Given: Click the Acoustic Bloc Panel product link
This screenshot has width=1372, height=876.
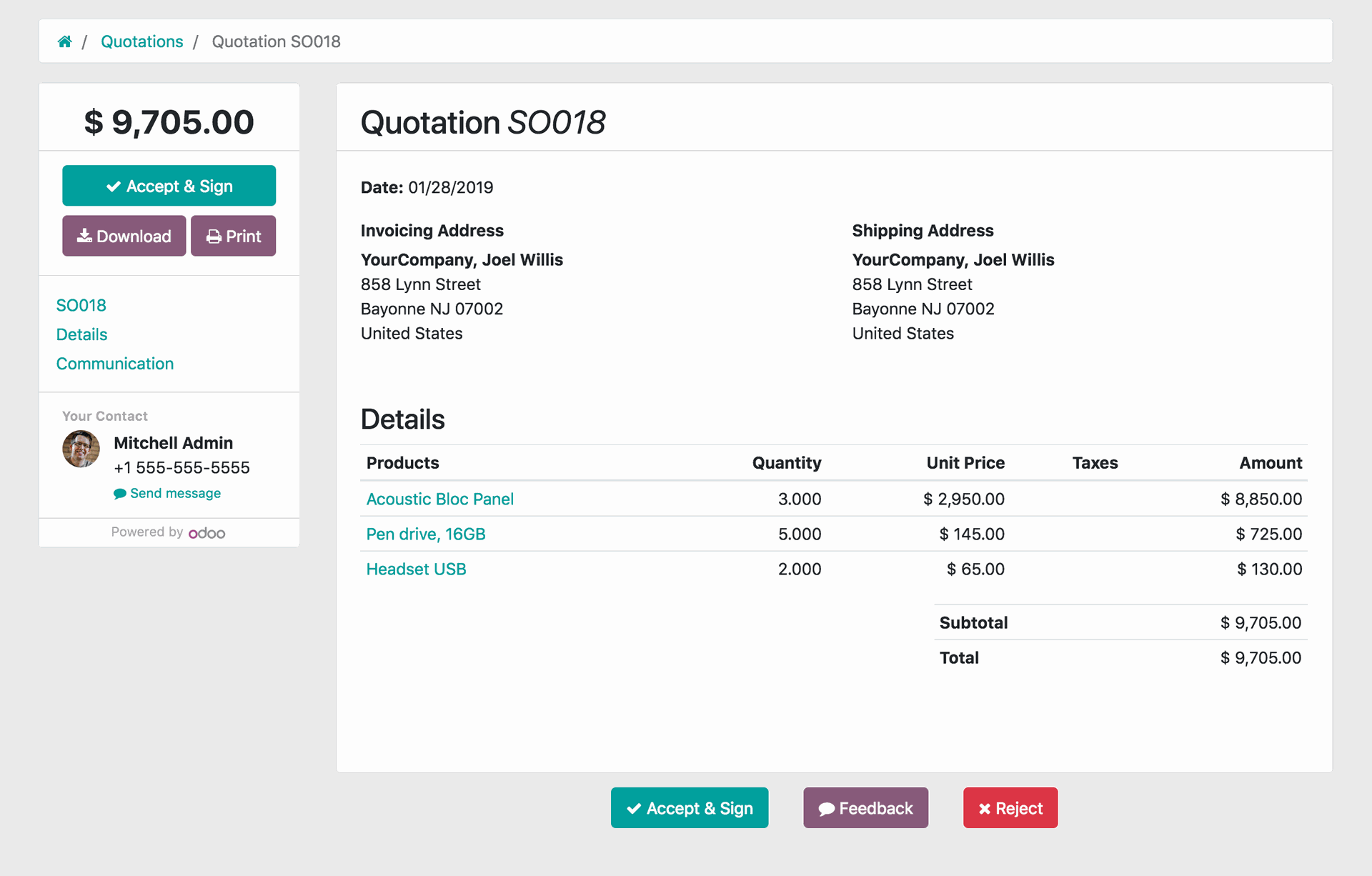Looking at the screenshot, I should pos(441,498).
